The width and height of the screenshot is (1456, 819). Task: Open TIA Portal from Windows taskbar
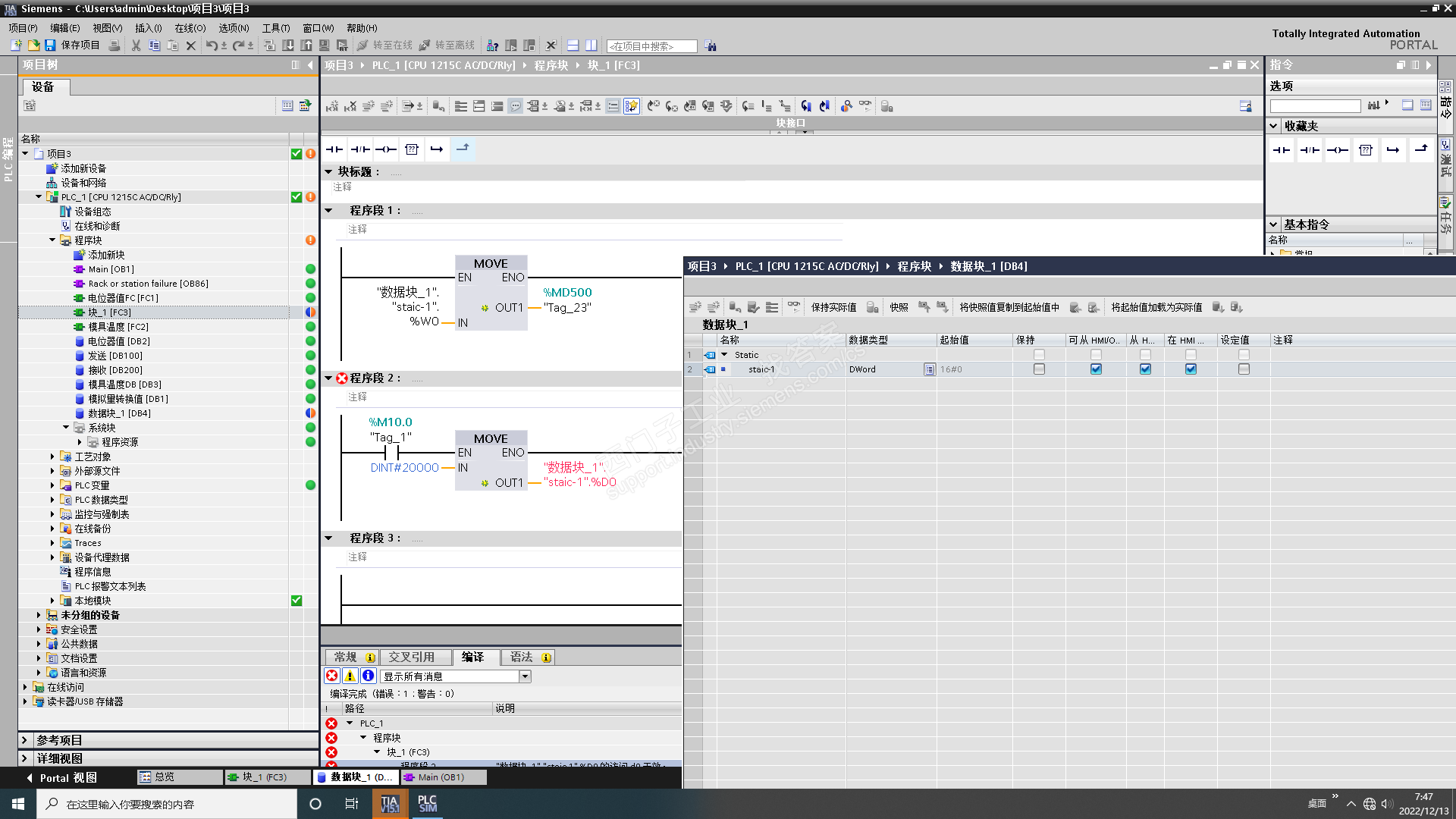point(390,804)
